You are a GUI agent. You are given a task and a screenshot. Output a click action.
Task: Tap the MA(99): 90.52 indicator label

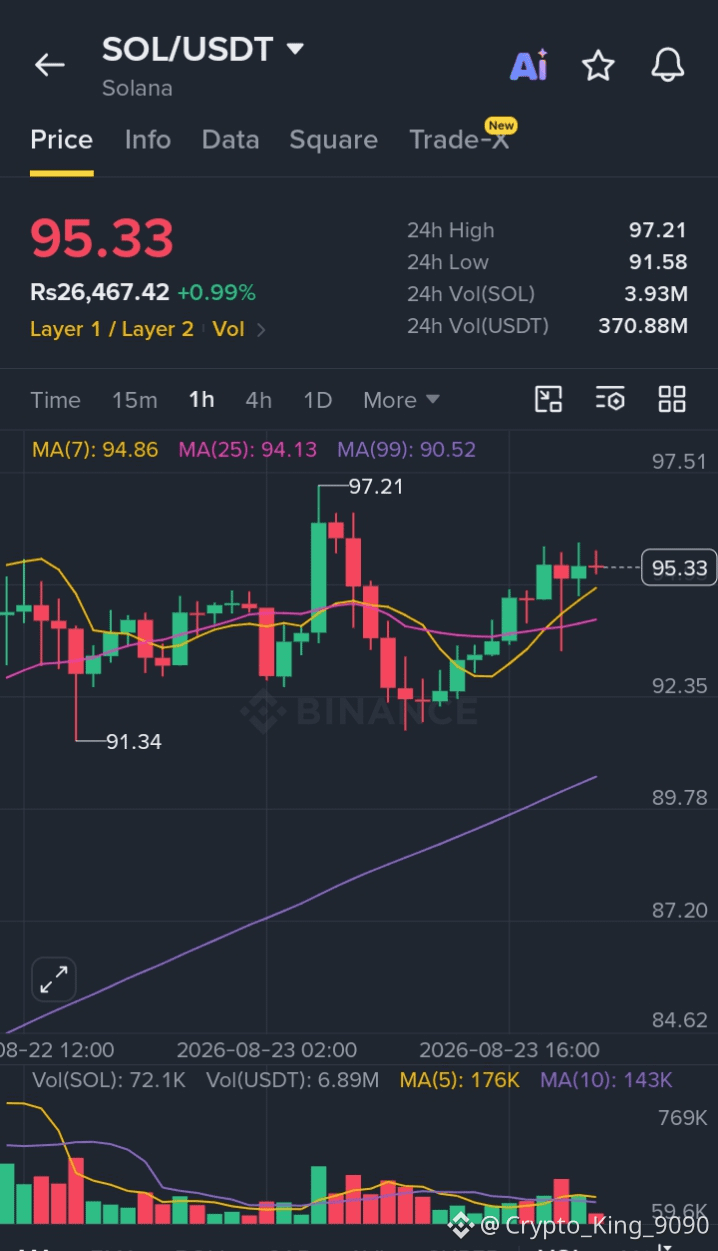[x=406, y=449]
